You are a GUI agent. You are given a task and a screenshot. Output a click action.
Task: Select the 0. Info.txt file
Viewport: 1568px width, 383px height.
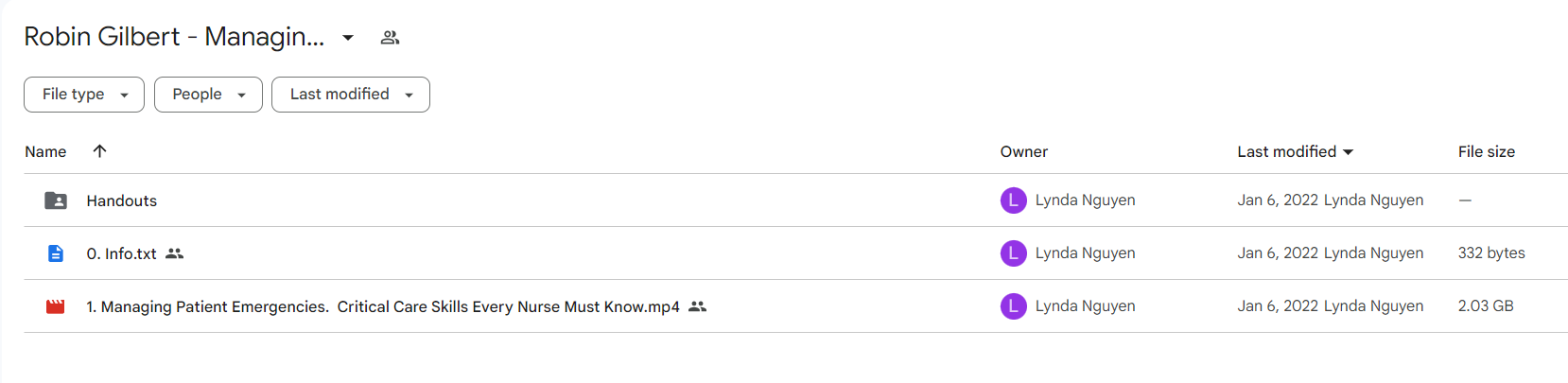795,253
